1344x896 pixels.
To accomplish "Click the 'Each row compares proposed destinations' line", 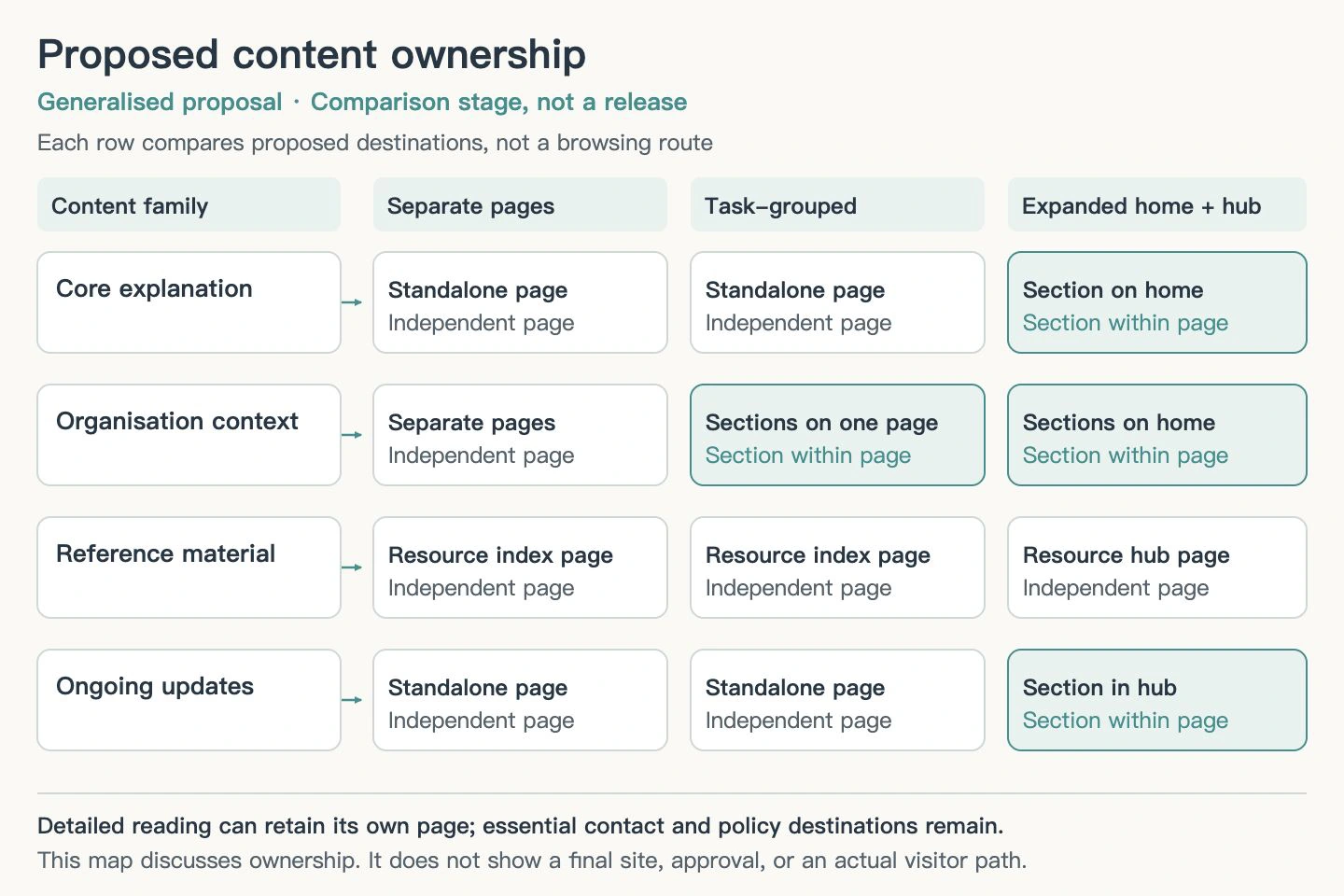I will [375, 143].
